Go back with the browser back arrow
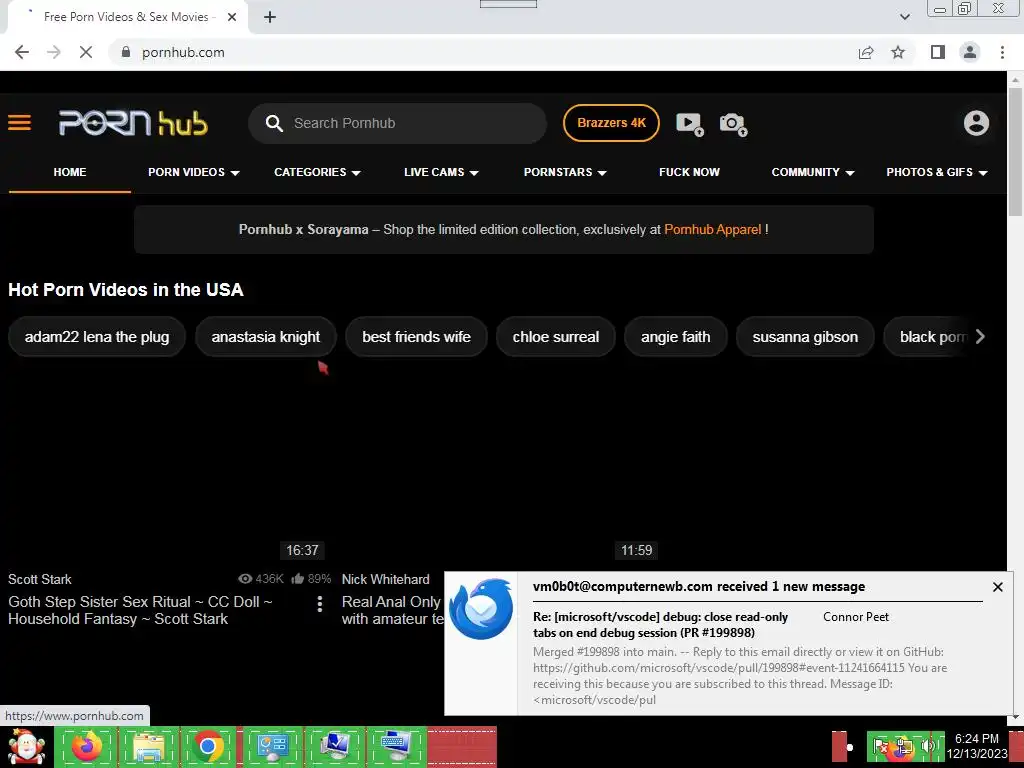This screenshot has height=768, width=1024. pos(22,52)
